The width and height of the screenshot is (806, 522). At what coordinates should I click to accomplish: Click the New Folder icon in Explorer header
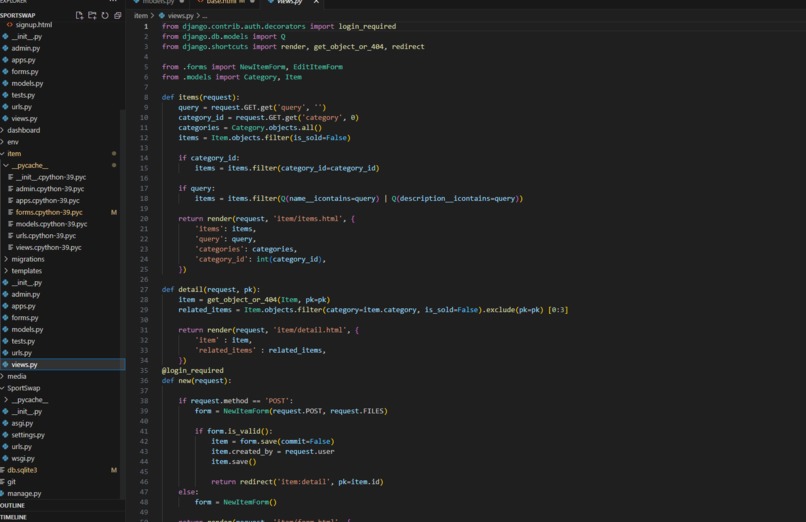[x=92, y=15]
